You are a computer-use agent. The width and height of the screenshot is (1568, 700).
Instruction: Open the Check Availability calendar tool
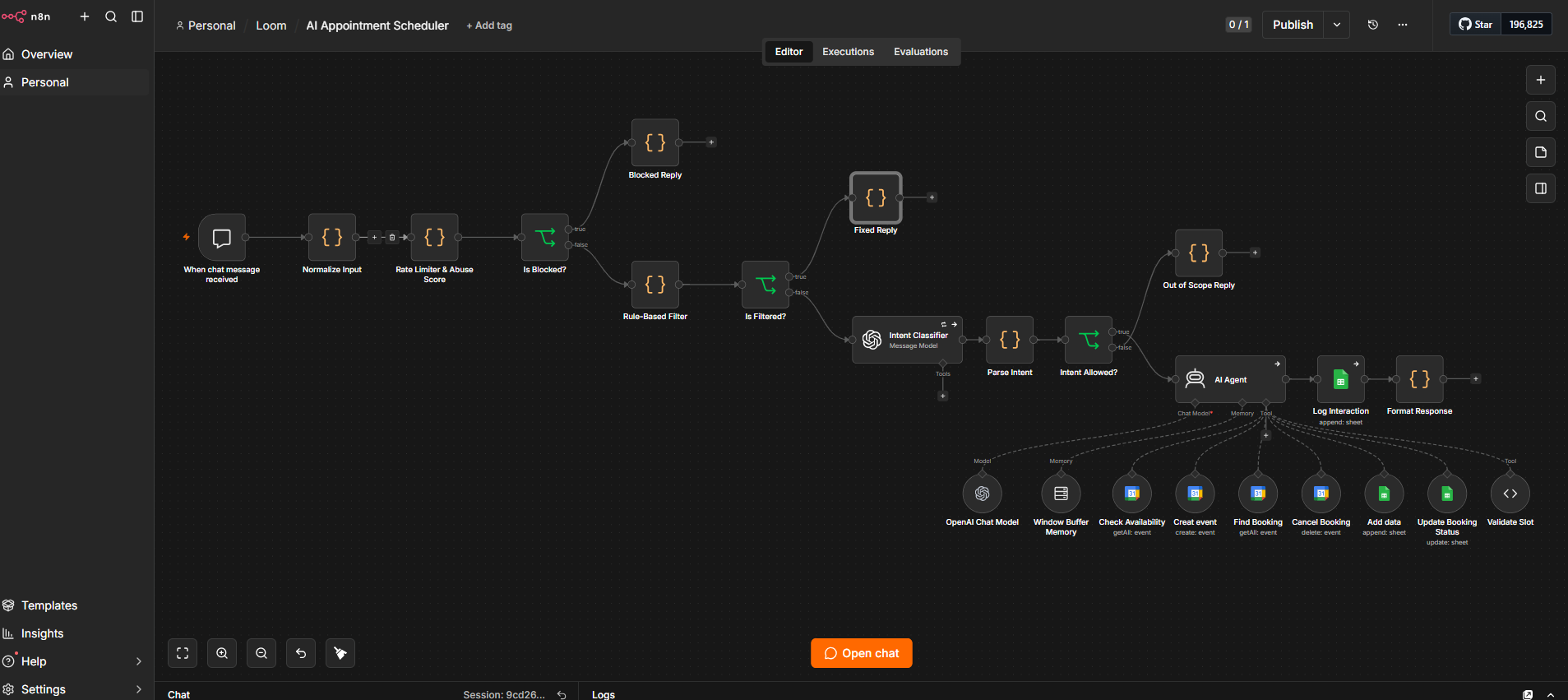tap(1132, 494)
